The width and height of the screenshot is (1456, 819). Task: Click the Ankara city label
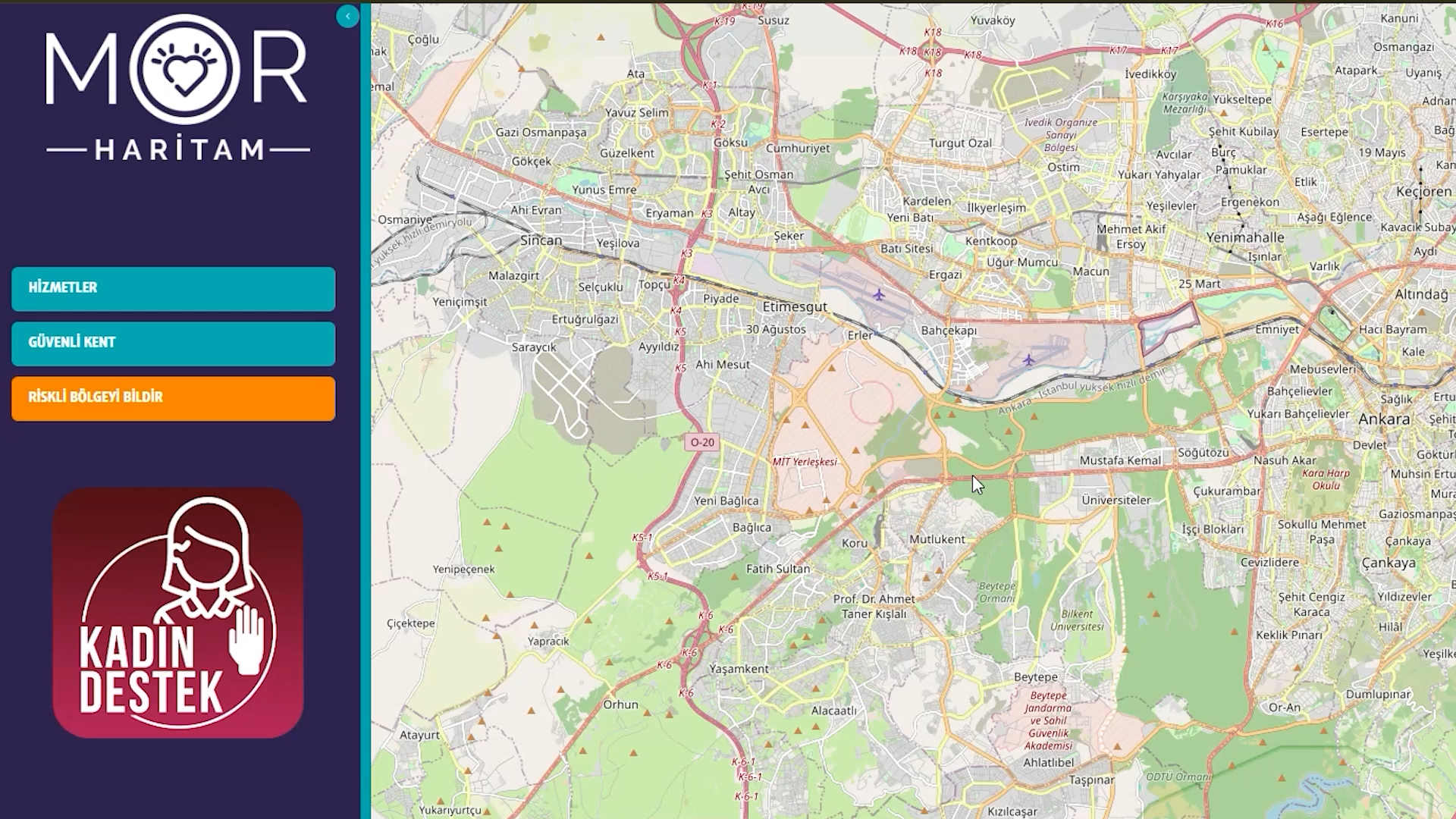coord(1384,419)
